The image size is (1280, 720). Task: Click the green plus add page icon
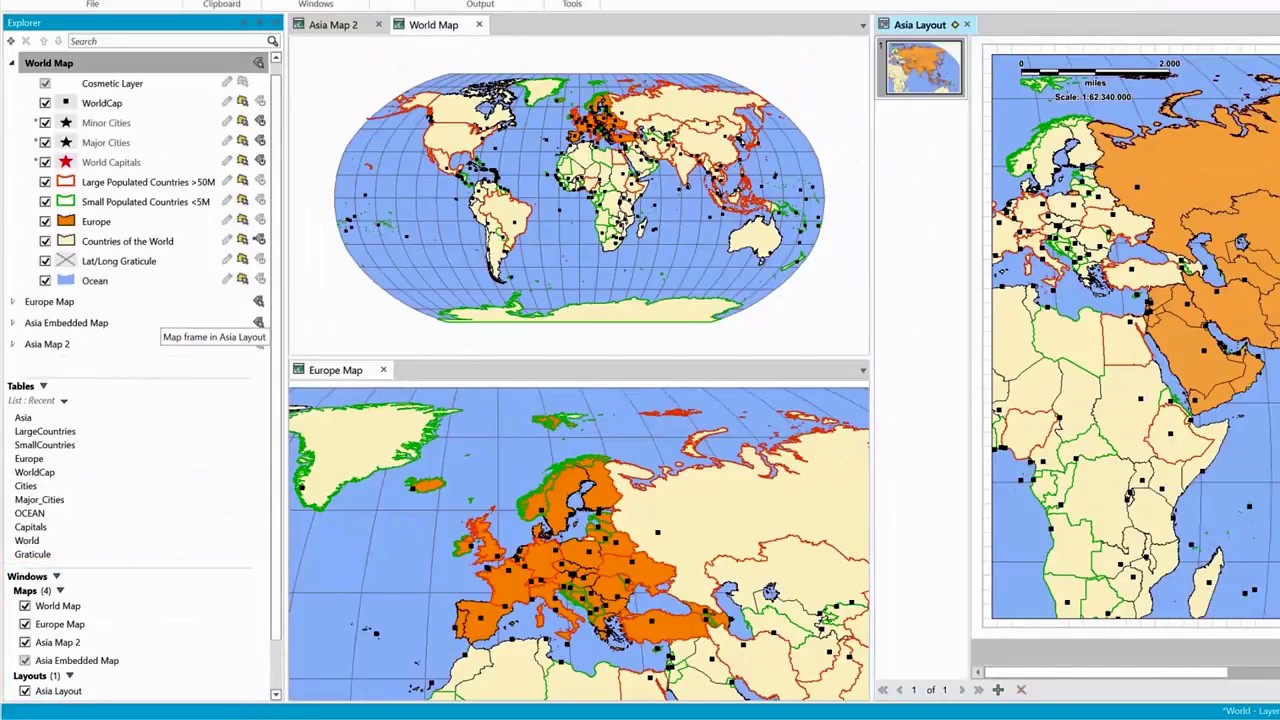coord(998,689)
